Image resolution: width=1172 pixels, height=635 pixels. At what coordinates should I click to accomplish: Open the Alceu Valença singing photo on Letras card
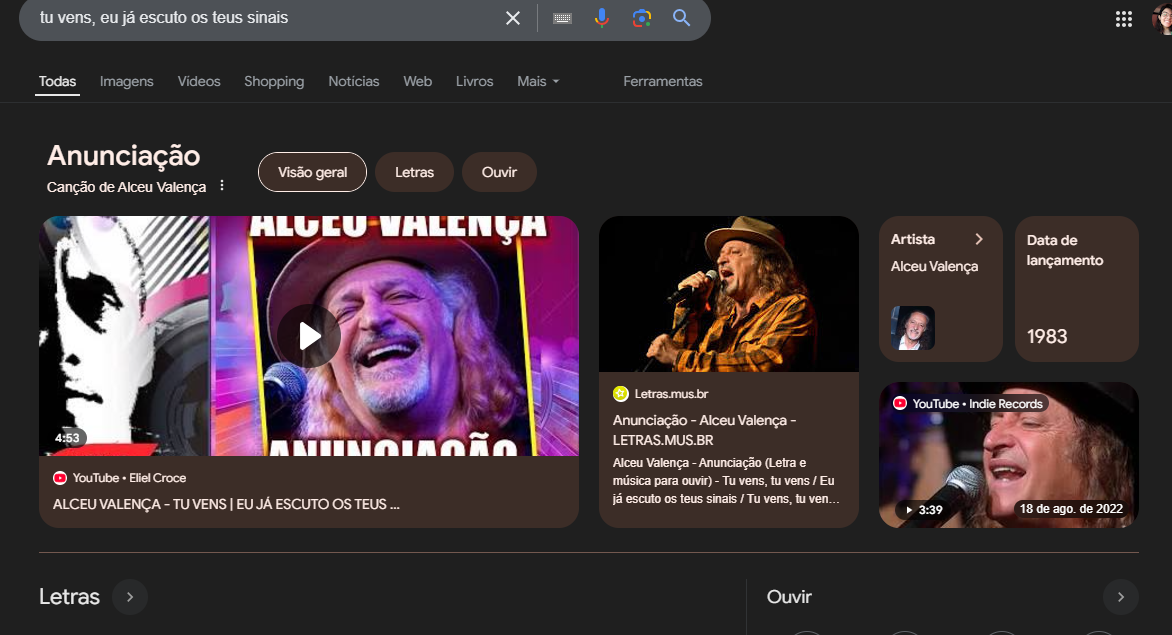(x=729, y=294)
